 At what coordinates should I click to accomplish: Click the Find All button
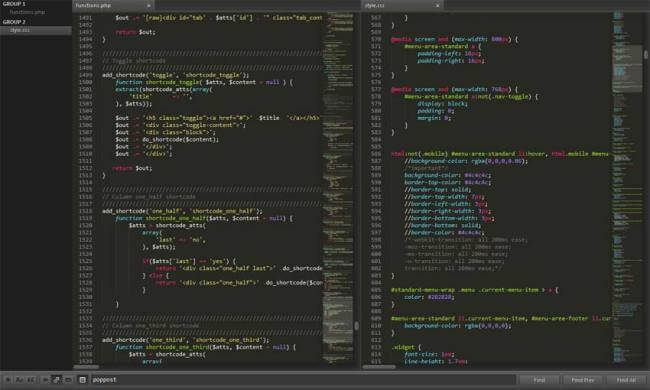point(626,380)
